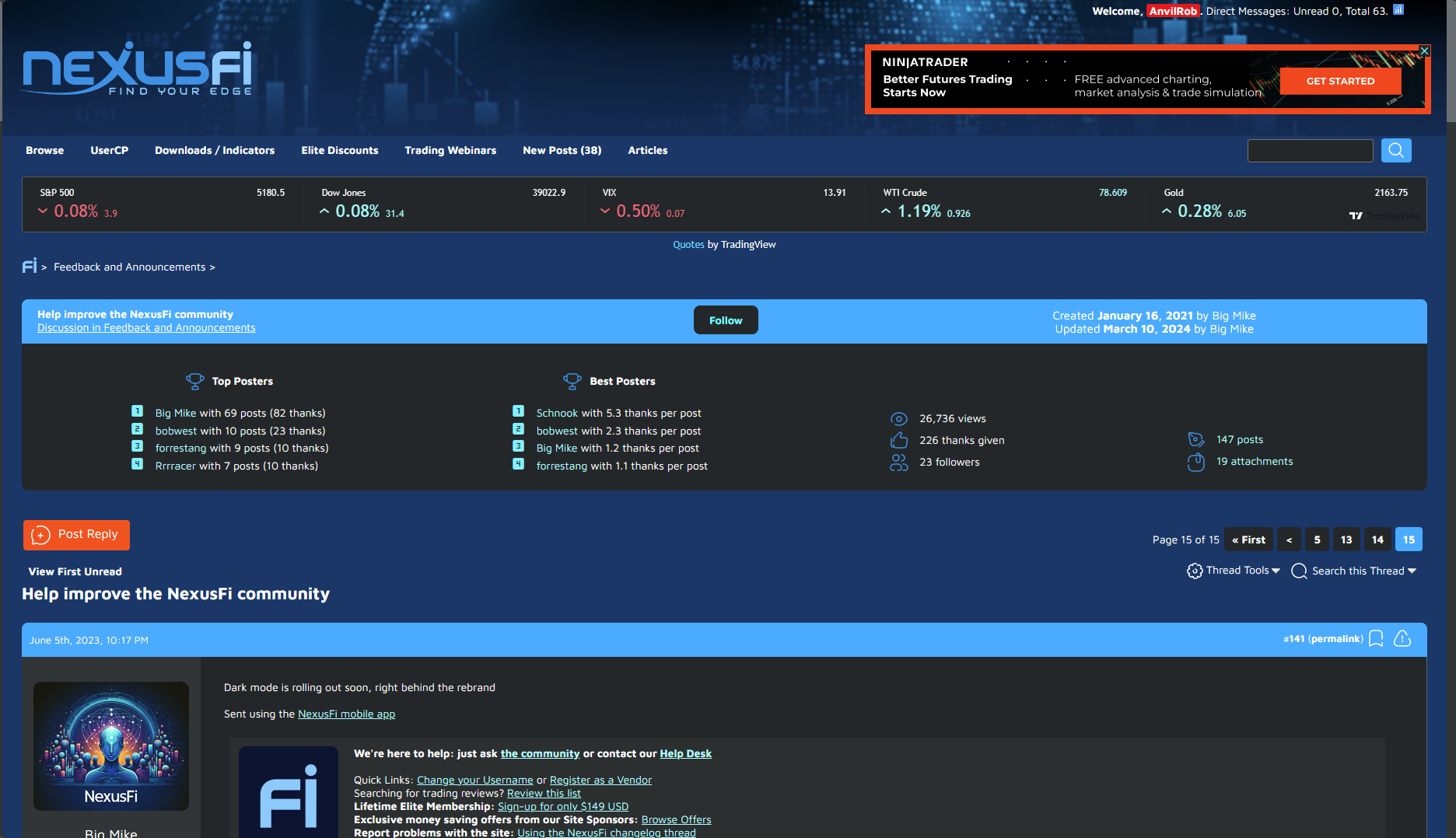Click Big Mike's NexusFi avatar
The width and height of the screenshot is (1456, 838).
pyautogui.click(x=111, y=746)
